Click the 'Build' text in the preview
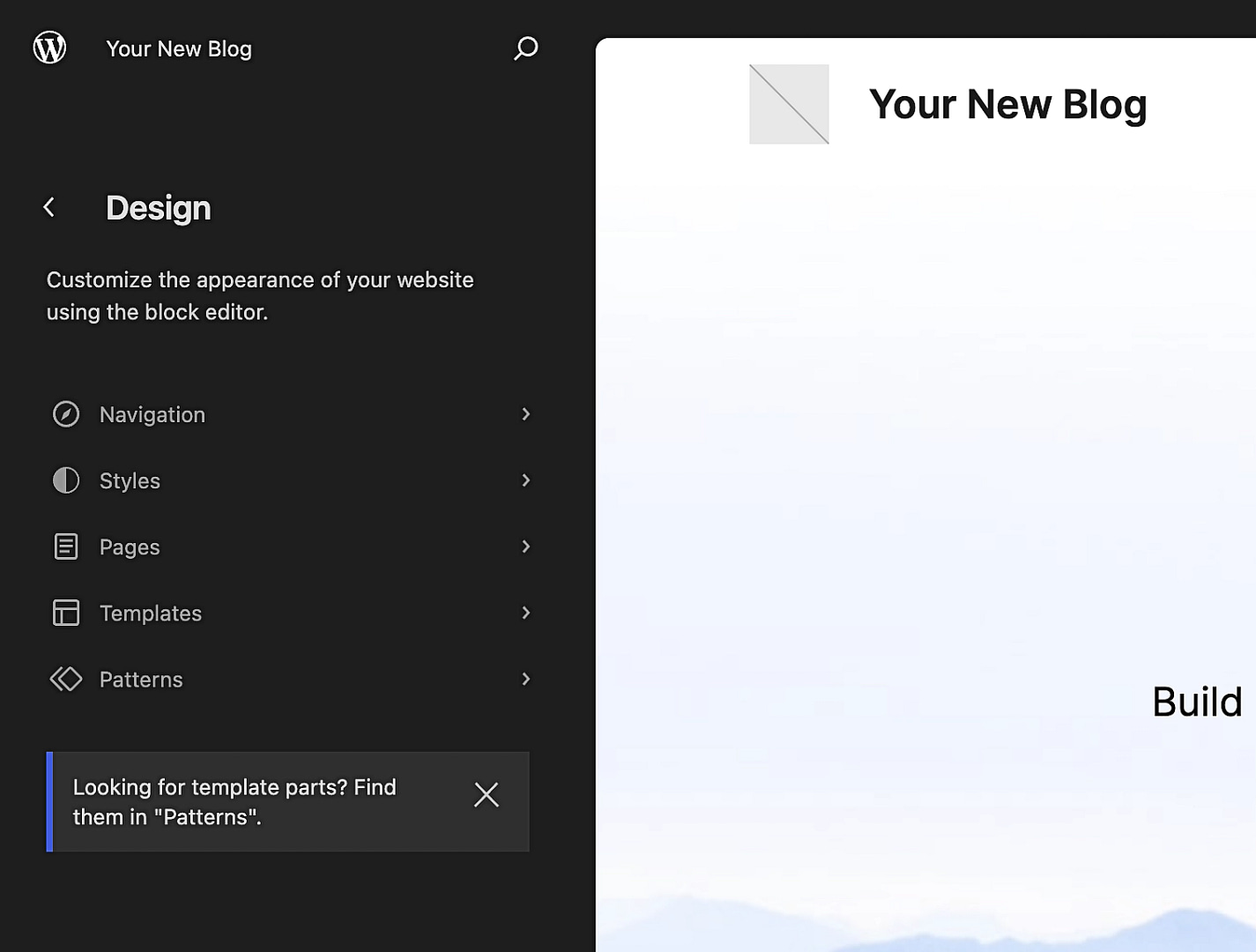The width and height of the screenshot is (1256, 952). click(1197, 703)
